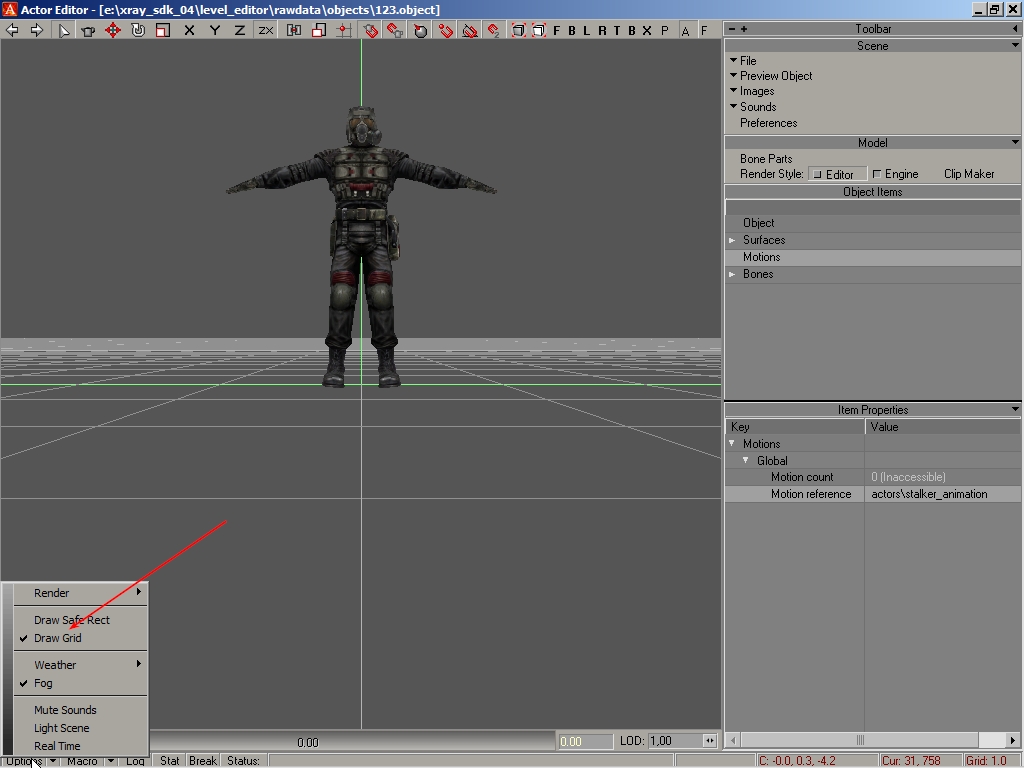
Task: Collapse the Motions group in Item Properties
Action: tap(732, 443)
